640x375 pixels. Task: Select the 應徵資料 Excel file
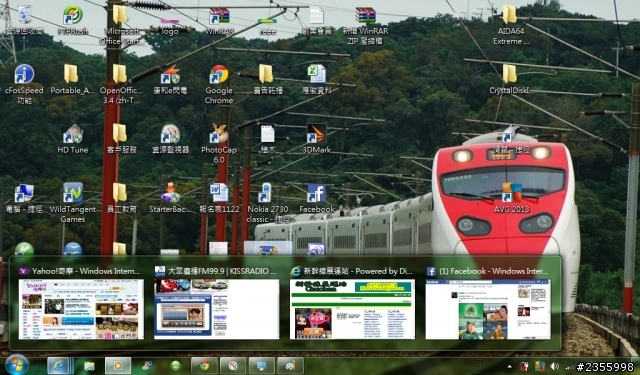tap(317, 74)
